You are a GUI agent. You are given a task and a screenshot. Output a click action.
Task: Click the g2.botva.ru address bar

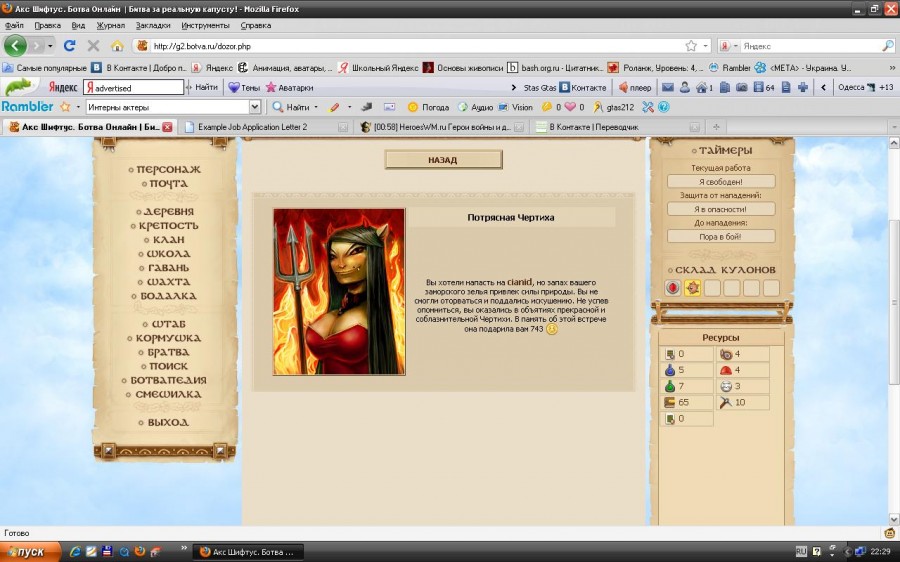(400, 46)
